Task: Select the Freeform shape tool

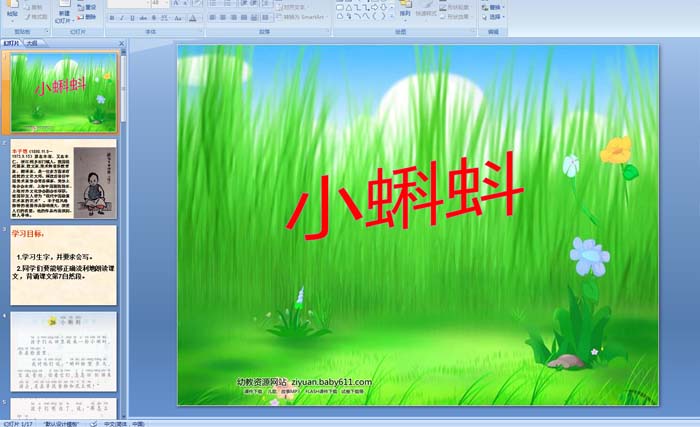Action: tap(340, 16)
